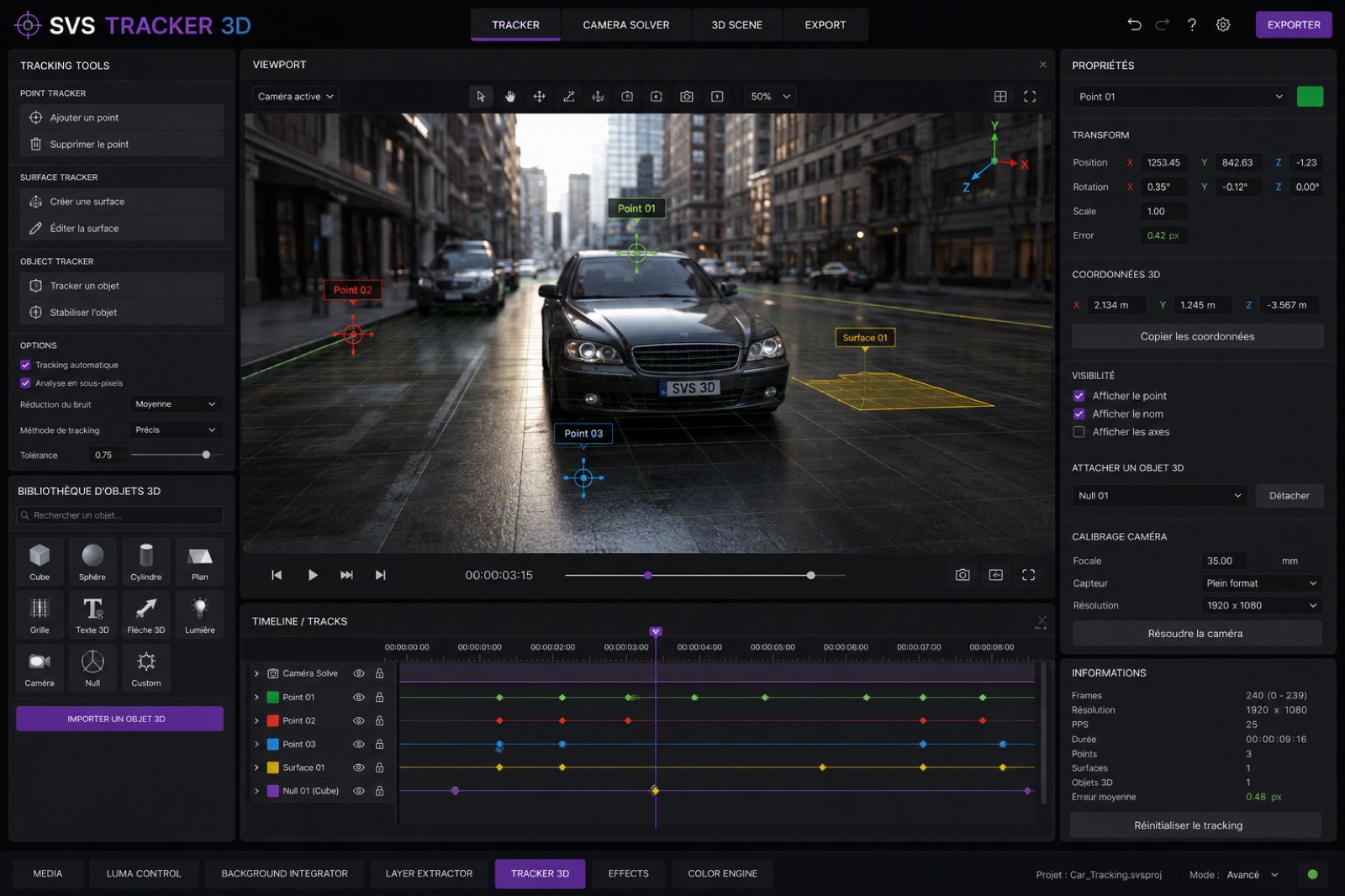Select the arrow selection tool
Viewport: 1345px width, 896px height.
[x=481, y=97]
